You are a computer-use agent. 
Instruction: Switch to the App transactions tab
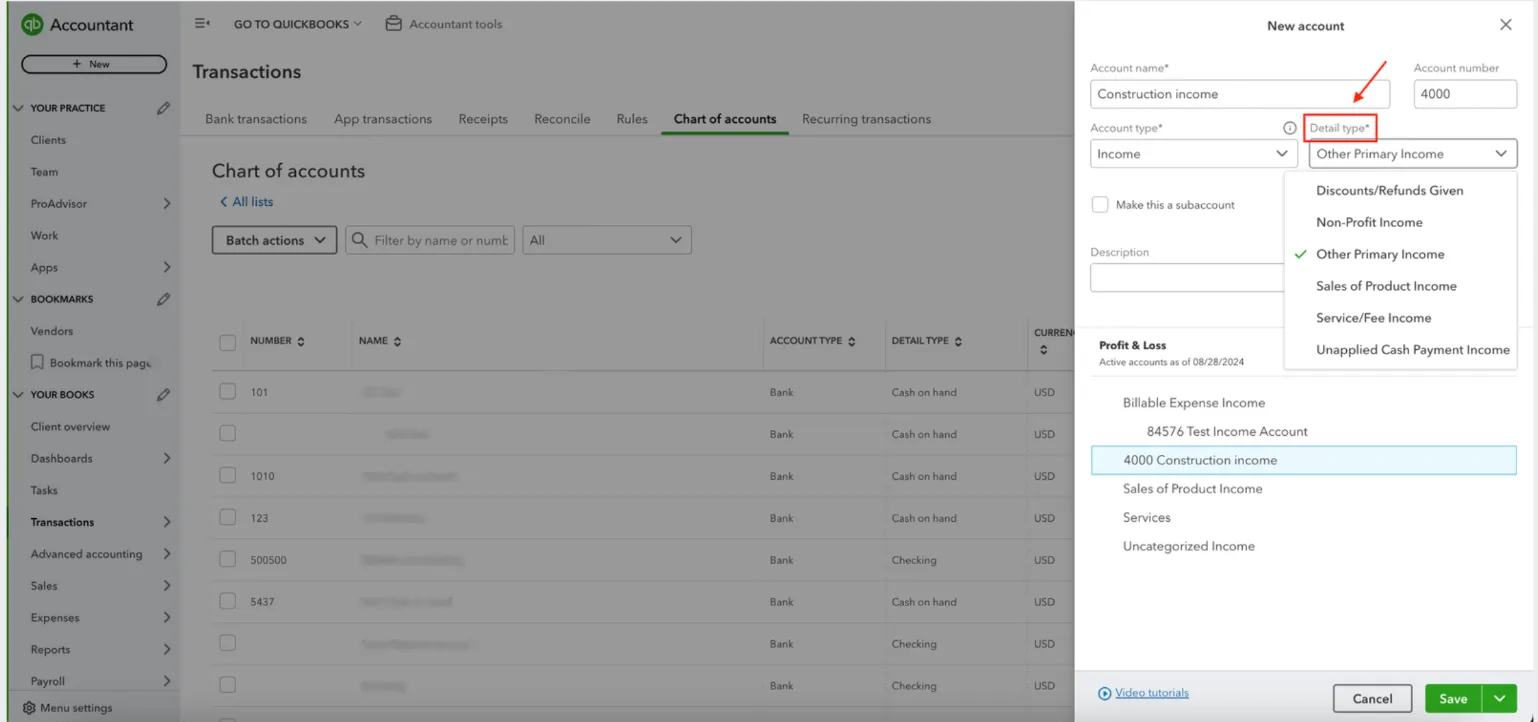[x=383, y=119]
